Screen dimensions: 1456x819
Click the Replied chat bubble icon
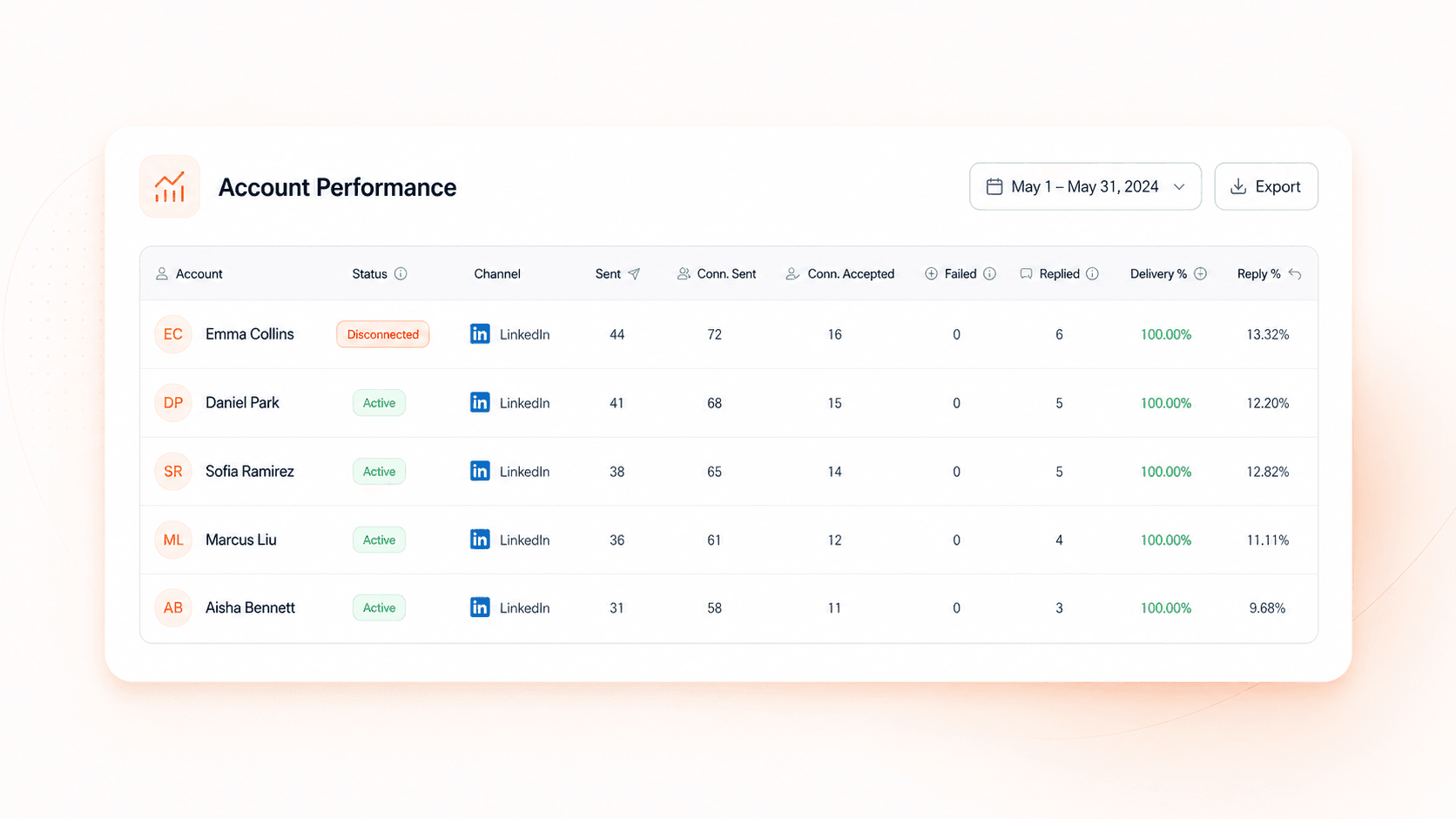[x=1026, y=273]
